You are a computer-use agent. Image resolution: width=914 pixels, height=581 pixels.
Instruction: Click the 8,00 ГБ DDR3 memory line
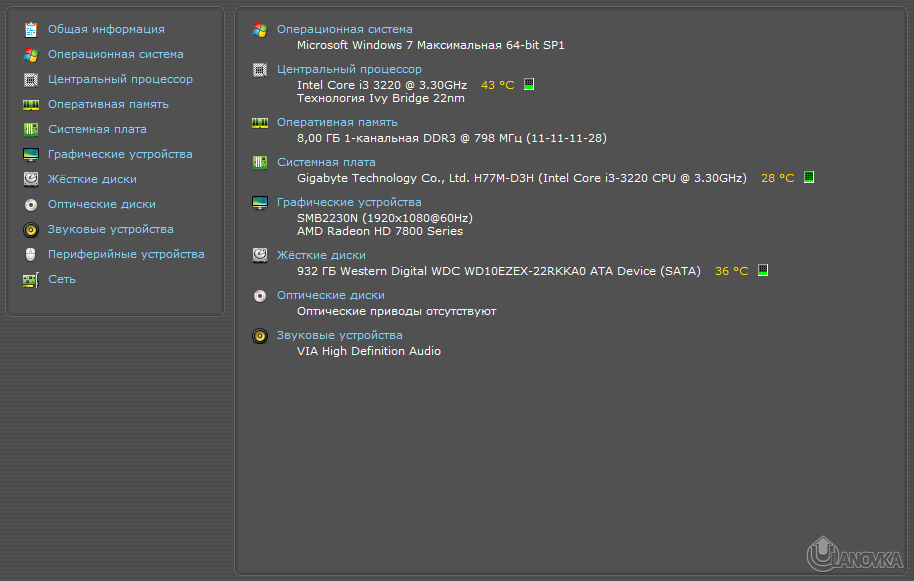coord(452,138)
